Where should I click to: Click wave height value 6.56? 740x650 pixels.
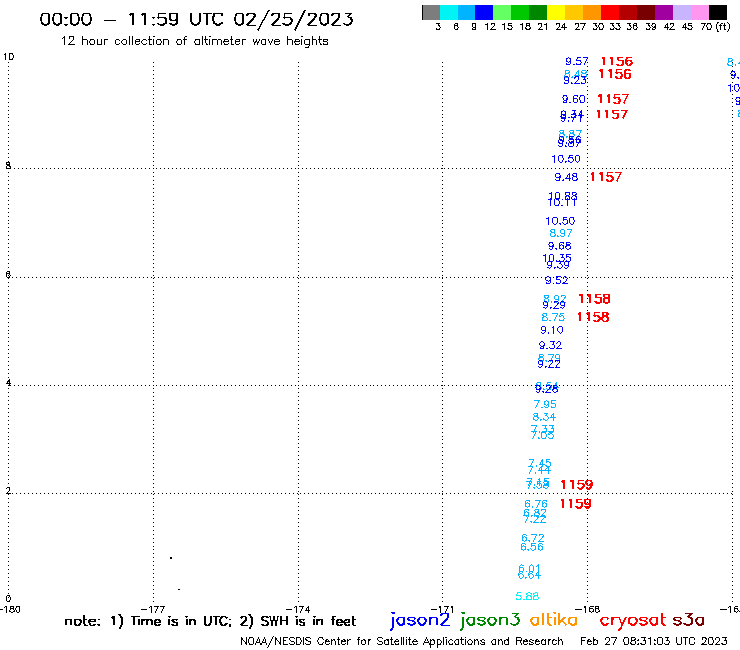click(x=532, y=547)
